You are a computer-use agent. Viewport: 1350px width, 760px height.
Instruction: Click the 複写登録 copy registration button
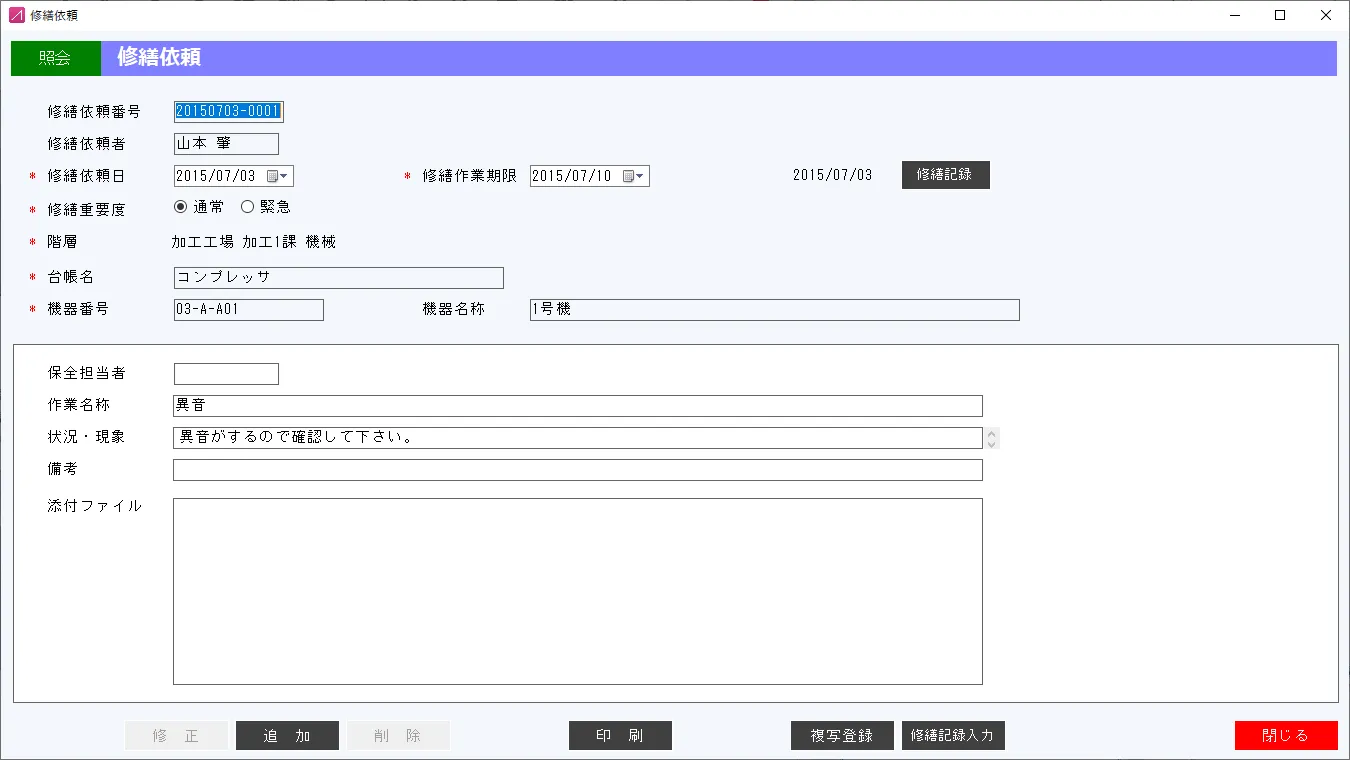click(842, 735)
